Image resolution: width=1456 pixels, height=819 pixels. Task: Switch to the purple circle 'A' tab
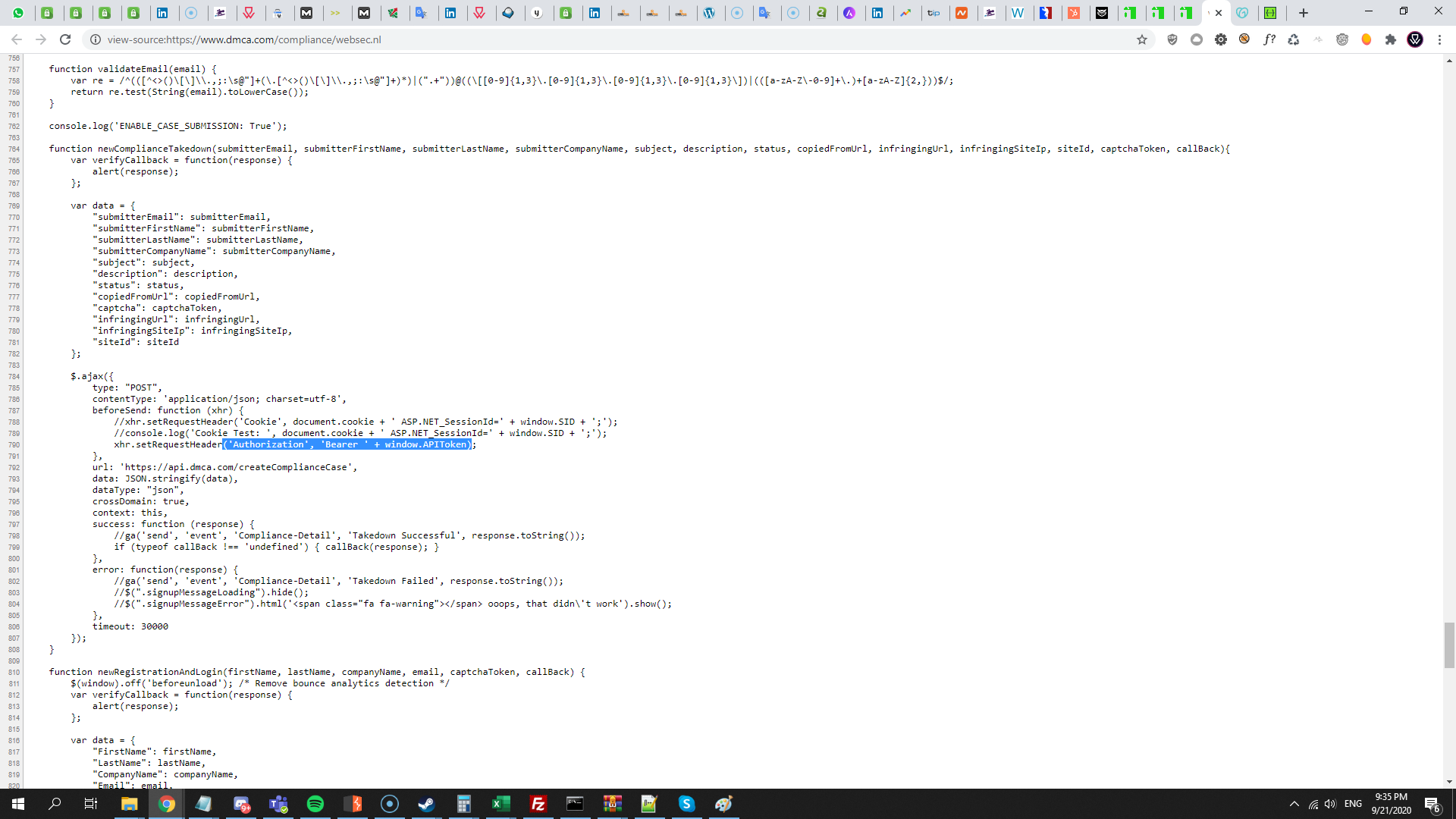pyautogui.click(x=849, y=13)
